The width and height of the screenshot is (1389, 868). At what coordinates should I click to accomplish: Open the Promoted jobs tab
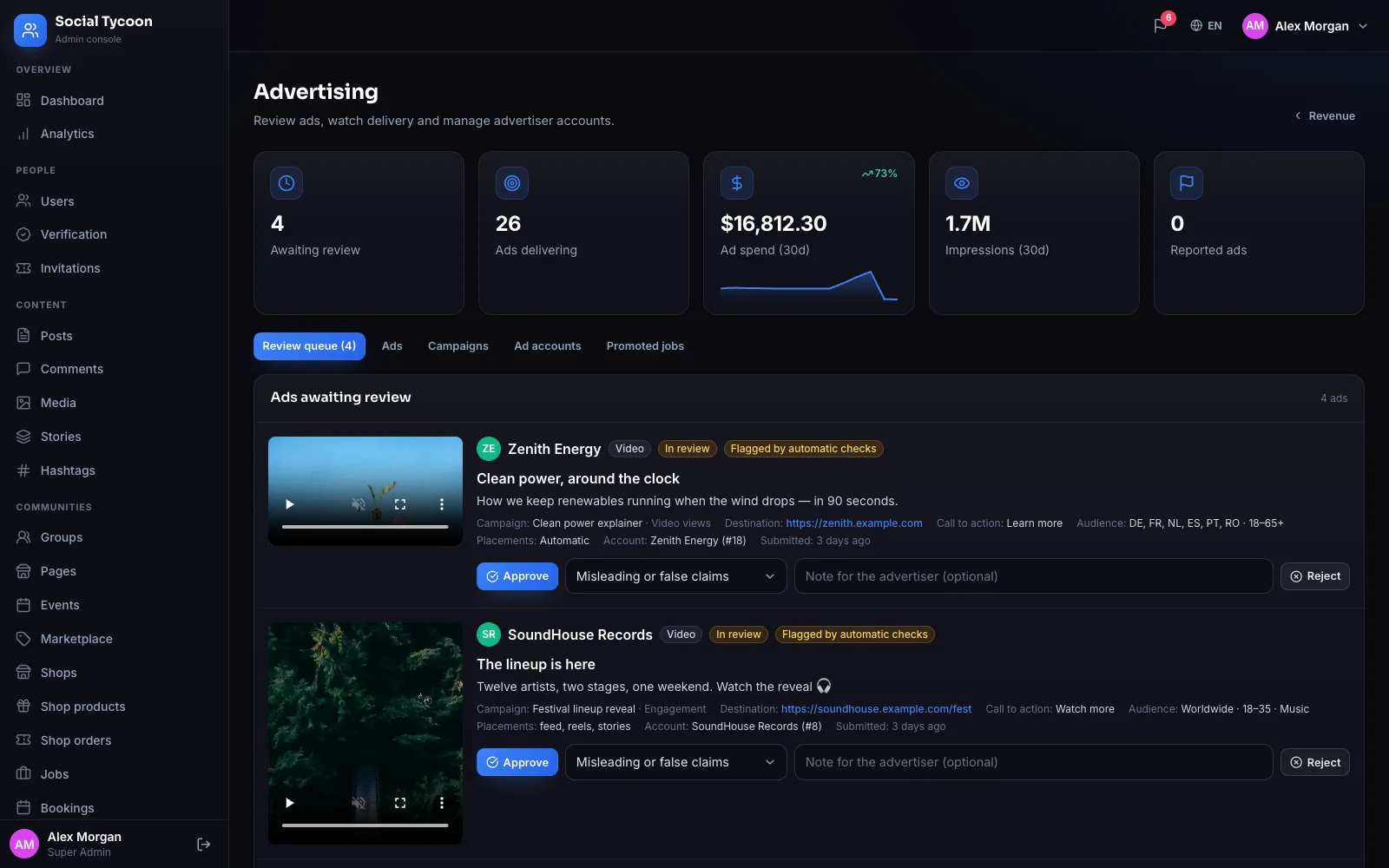coord(645,346)
